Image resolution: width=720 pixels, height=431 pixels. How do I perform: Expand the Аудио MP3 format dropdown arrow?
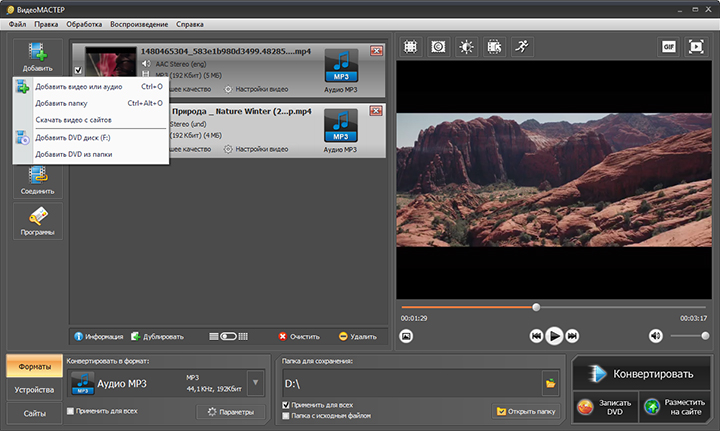point(254,382)
